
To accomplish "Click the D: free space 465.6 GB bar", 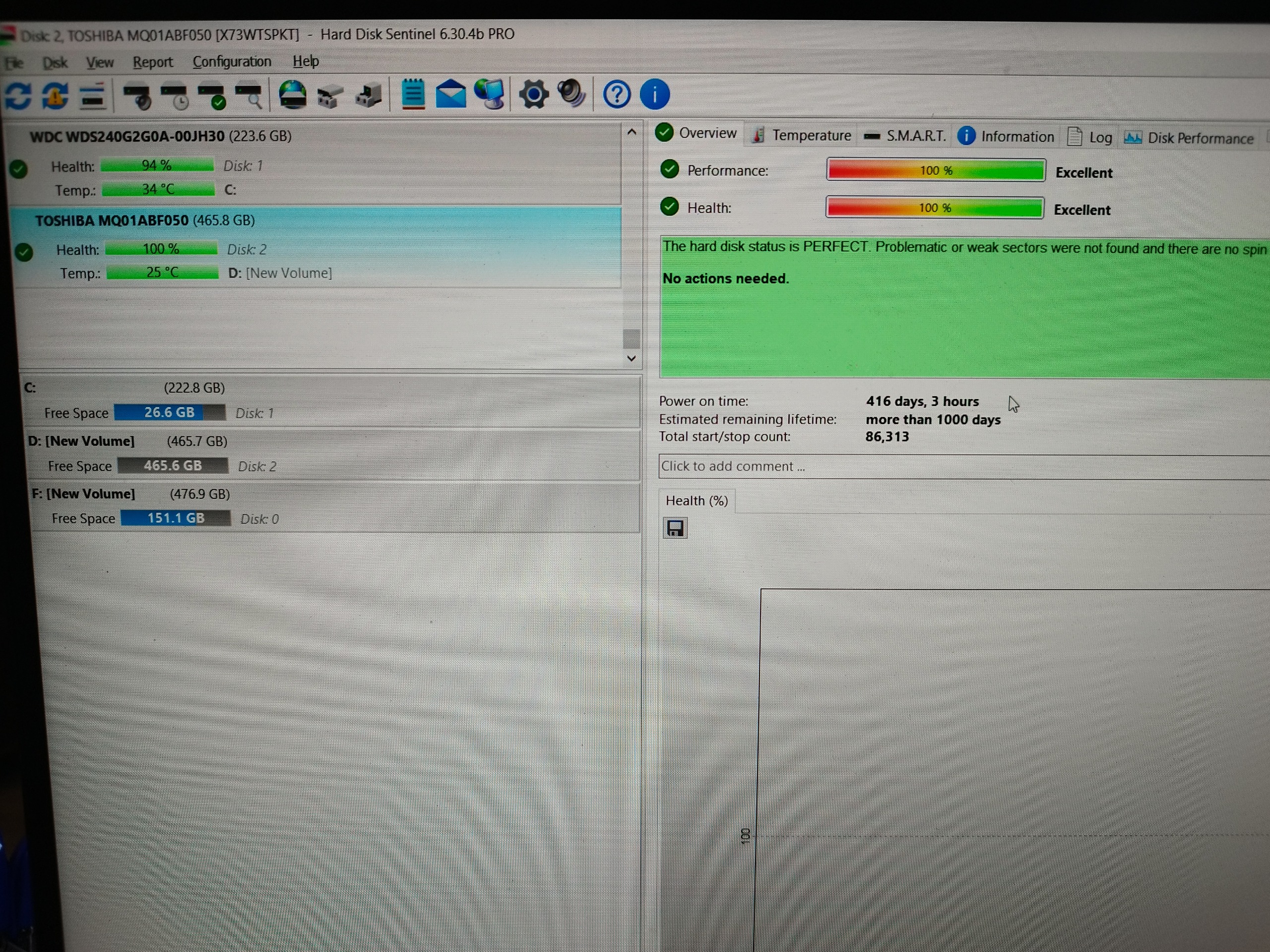I will pyautogui.click(x=173, y=466).
